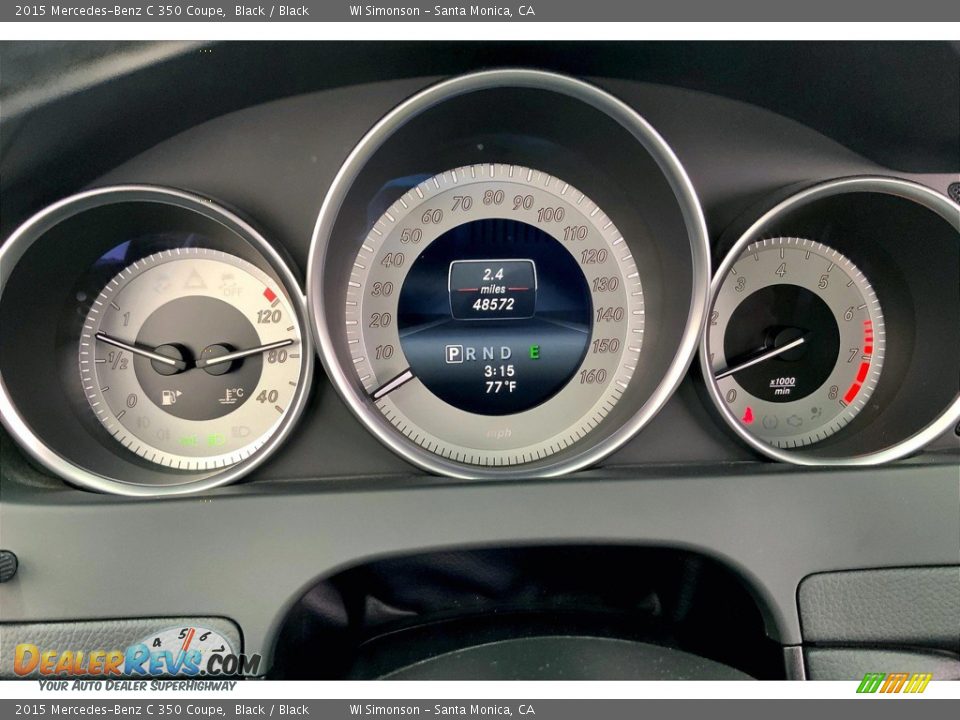This screenshot has height=720, width=960.
Task: Click the fuel gauge needle
Action: pos(138,350)
